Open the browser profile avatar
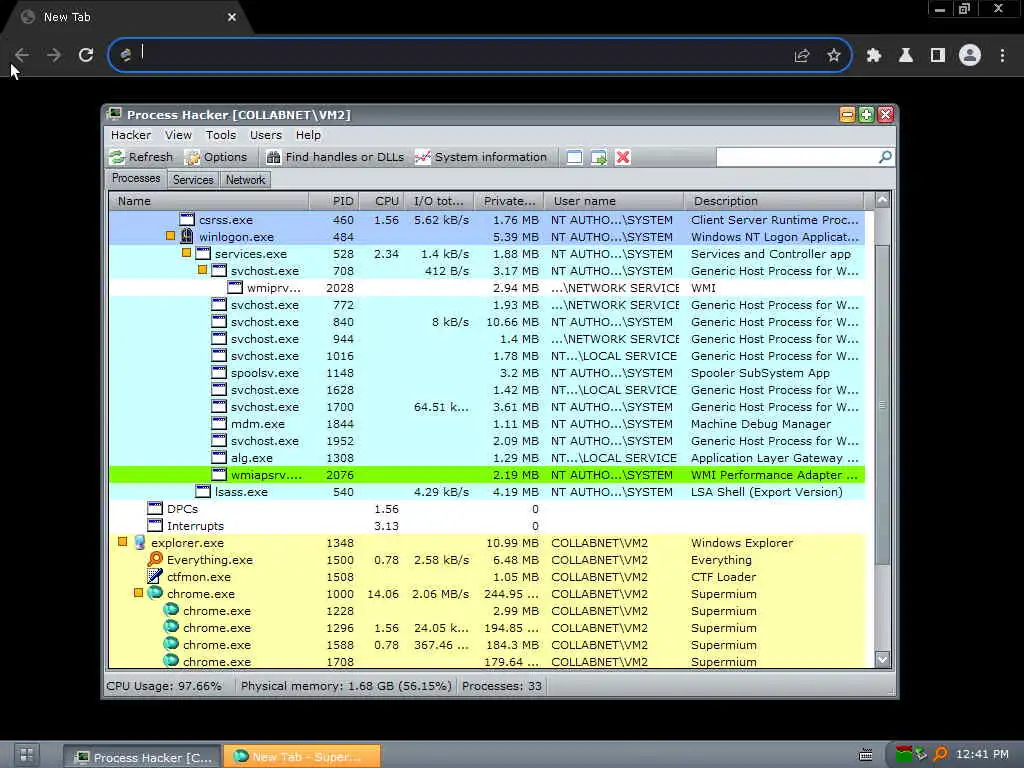Screen dimensions: 1024x768 point(970,55)
